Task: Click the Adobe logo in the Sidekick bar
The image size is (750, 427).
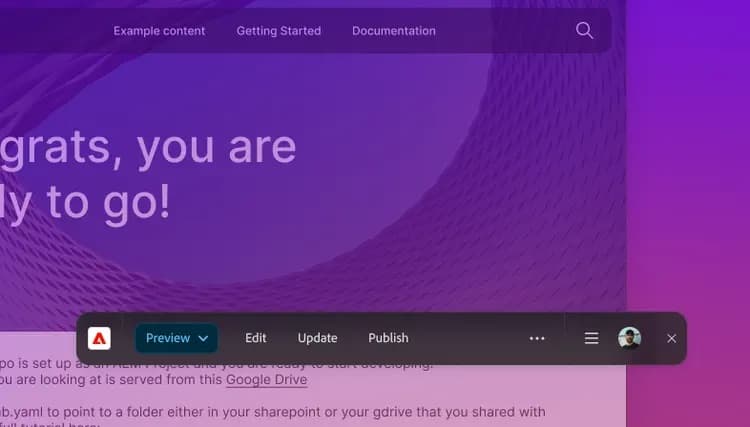Action: [99, 338]
